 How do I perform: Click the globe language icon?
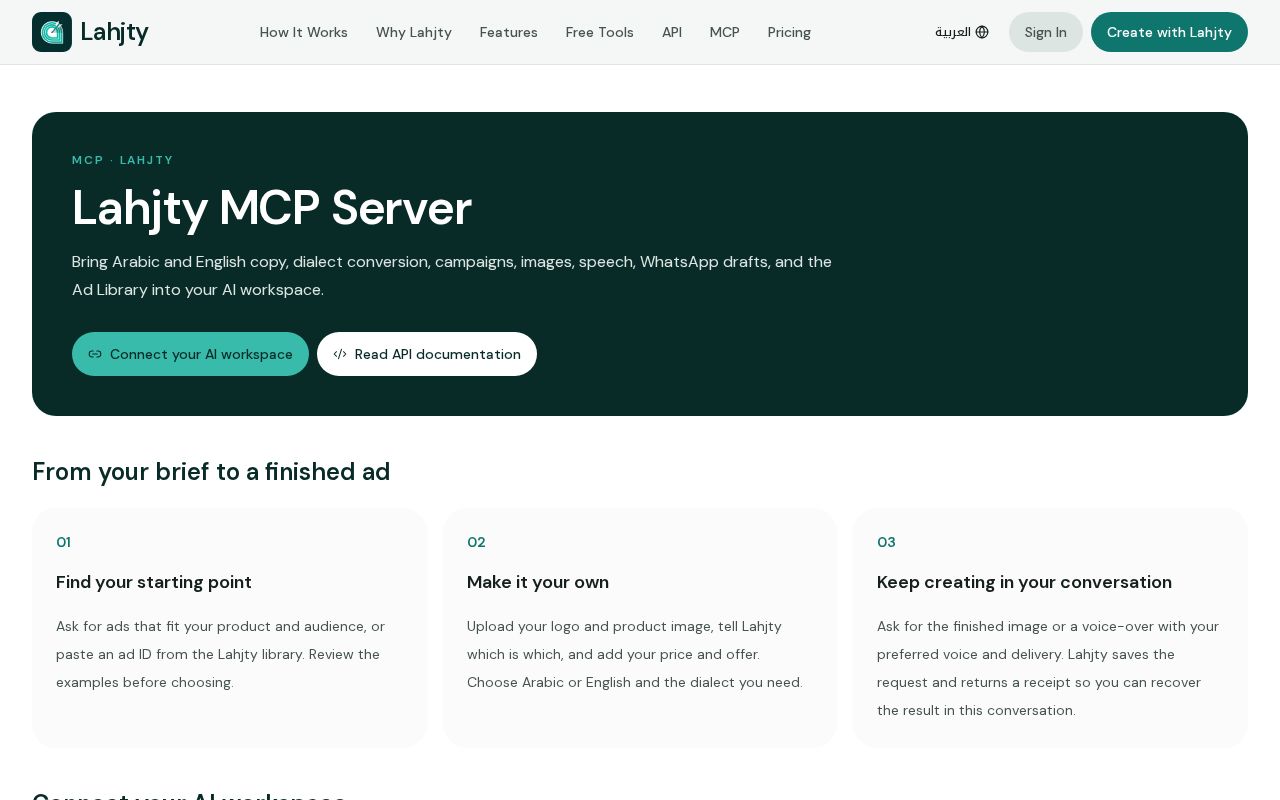coord(982,32)
